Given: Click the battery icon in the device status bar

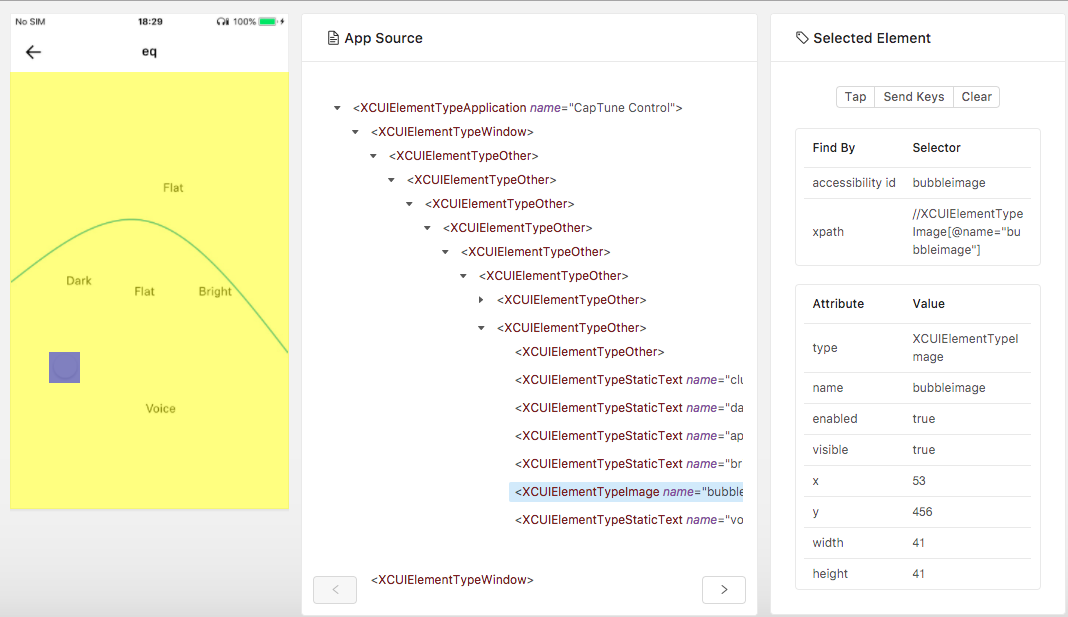Looking at the screenshot, I should (265, 19).
